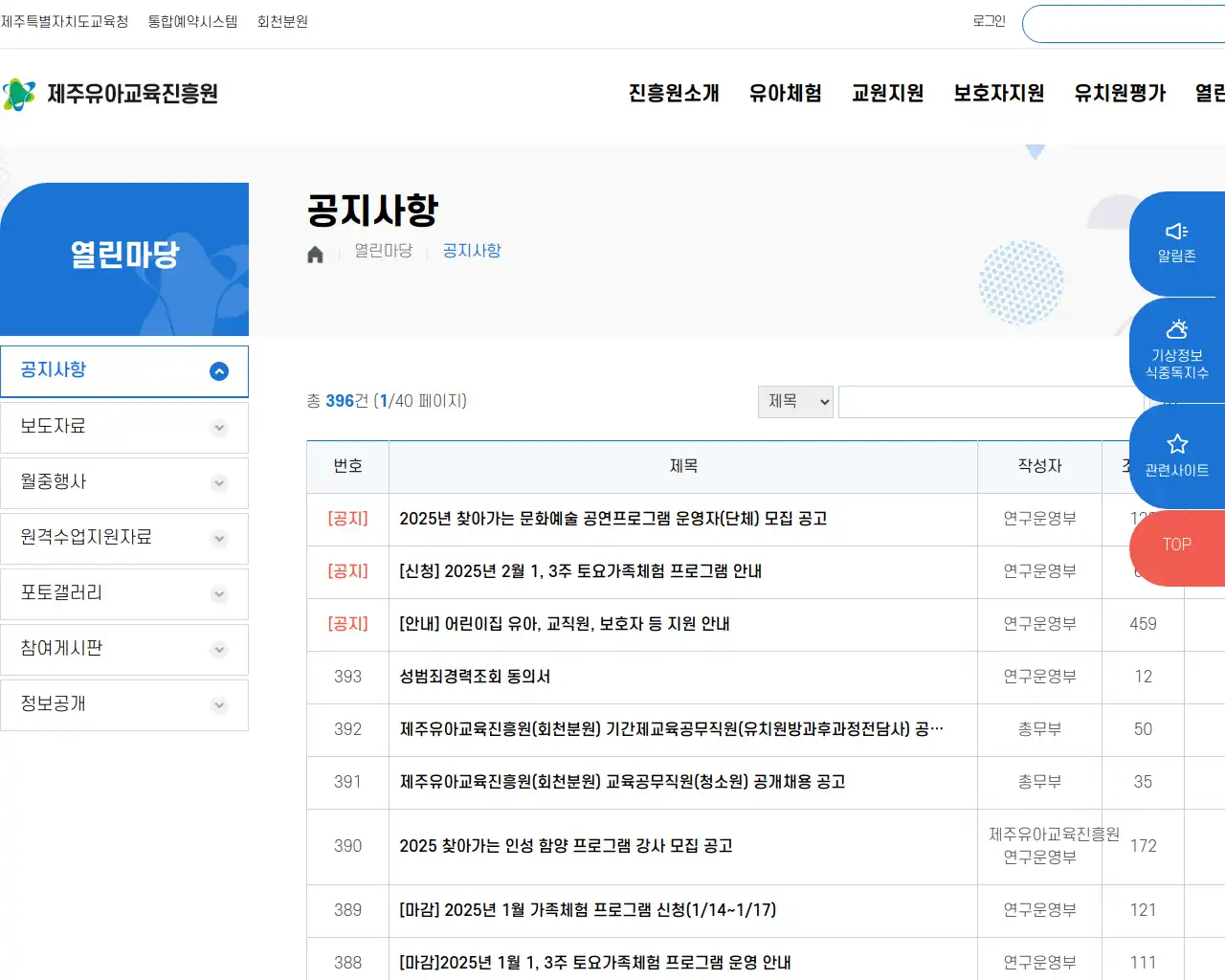Expand the 참여게시판 sidebar chevron
This screenshot has height=980, width=1225.
(x=219, y=650)
